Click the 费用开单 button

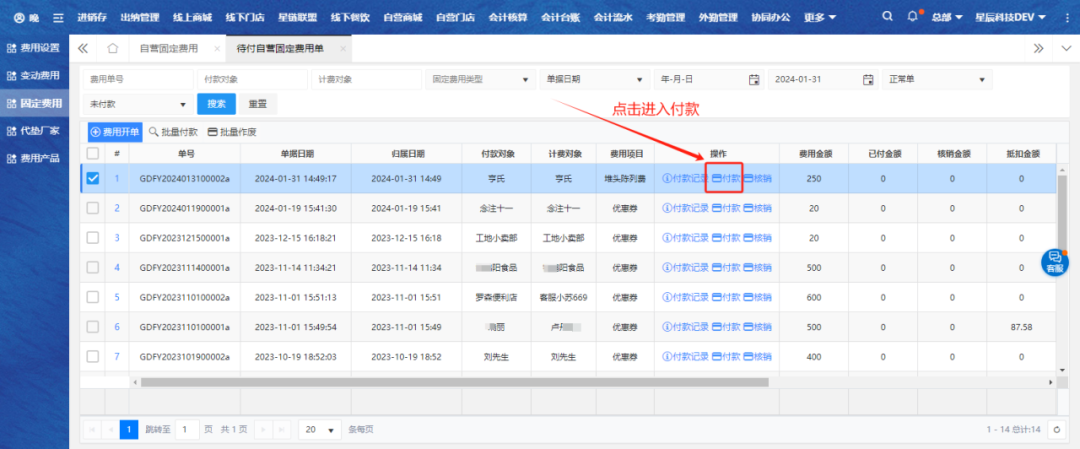click(x=115, y=131)
